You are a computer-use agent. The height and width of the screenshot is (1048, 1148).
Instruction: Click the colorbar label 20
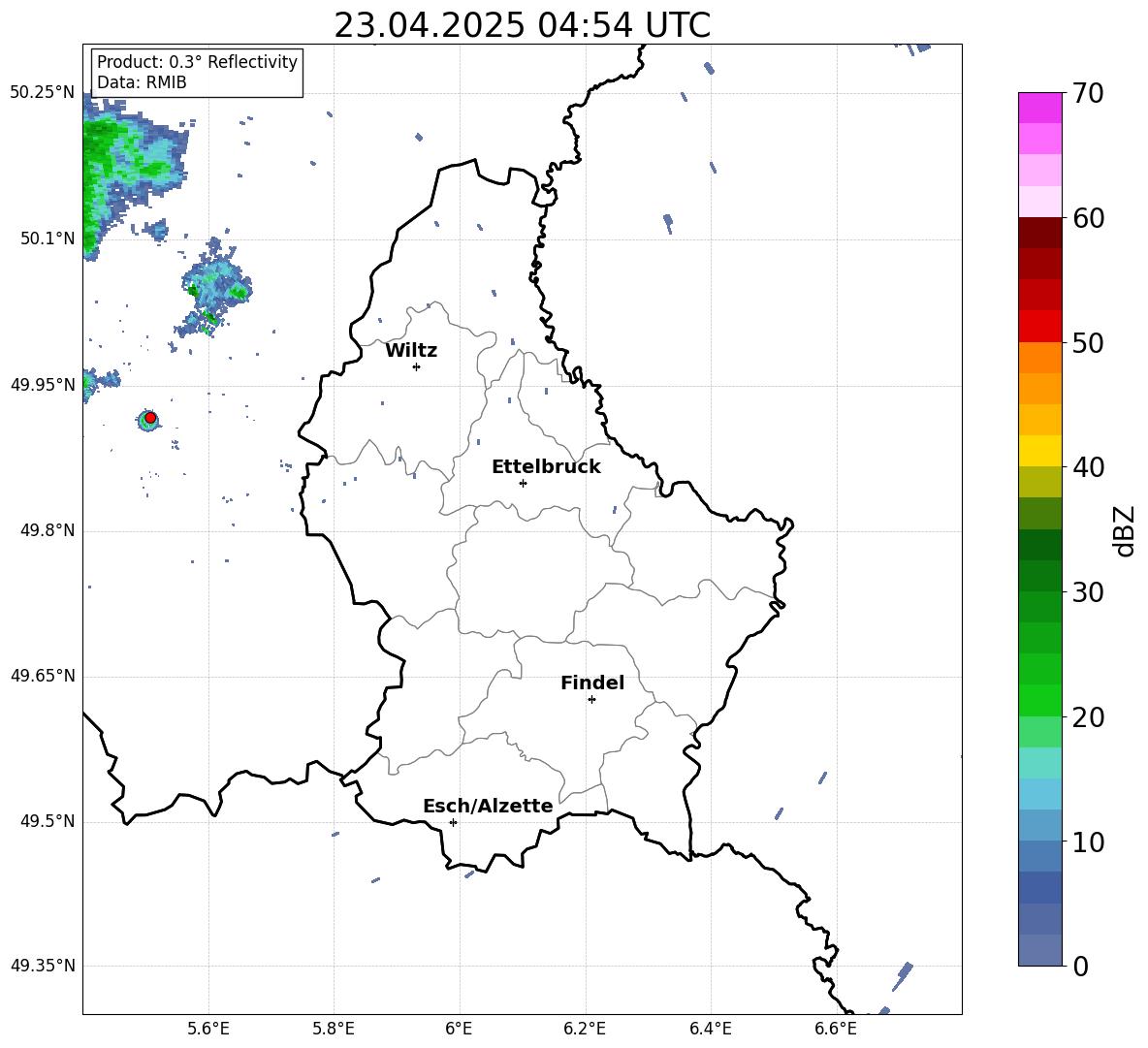tap(1088, 717)
